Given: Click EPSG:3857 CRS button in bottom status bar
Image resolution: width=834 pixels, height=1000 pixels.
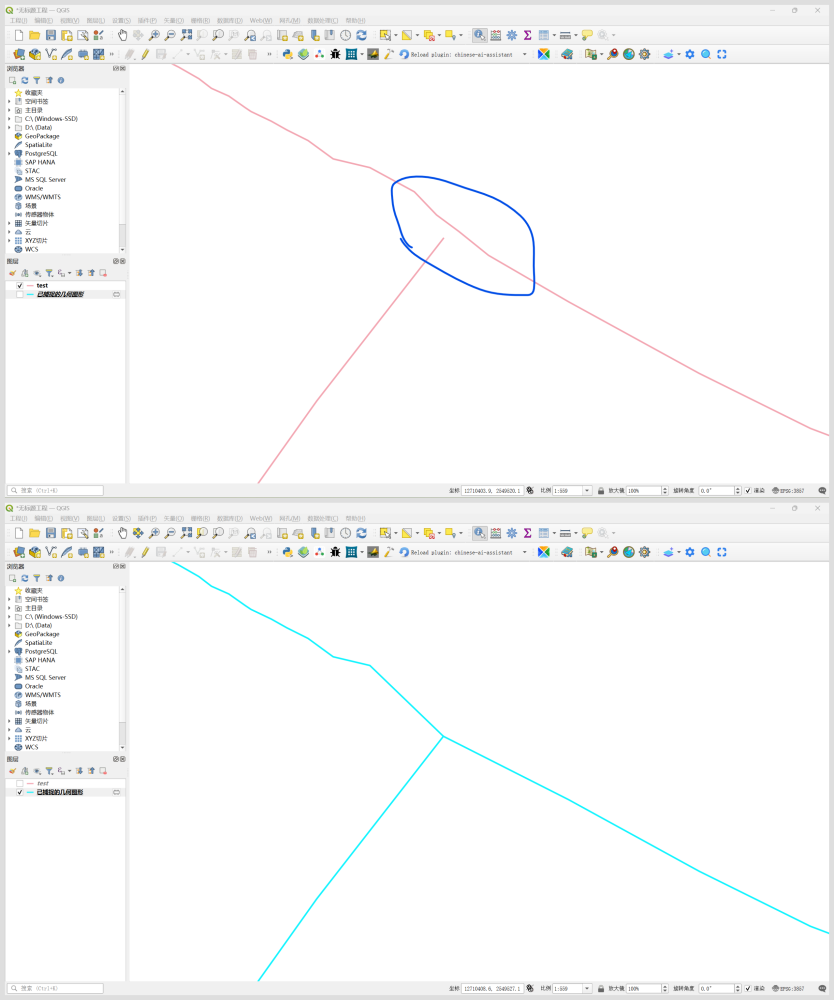Looking at the screenshot, I should (788, 989).
